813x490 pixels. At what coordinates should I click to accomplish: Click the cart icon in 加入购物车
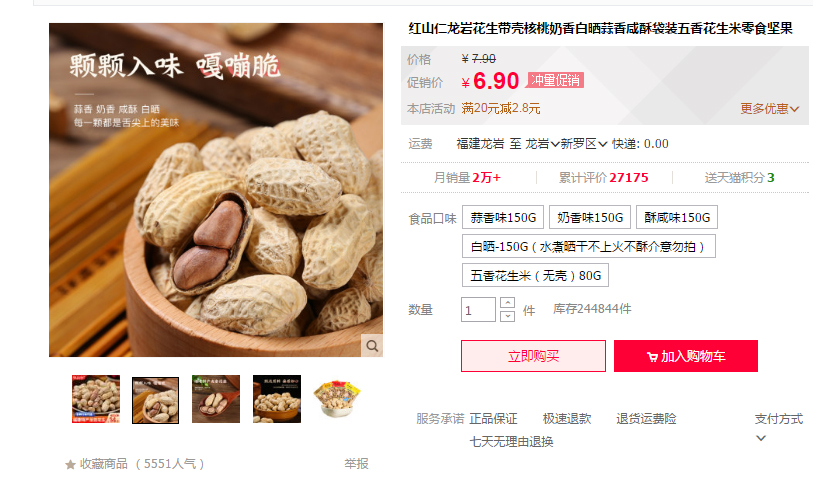click(652, 357)
